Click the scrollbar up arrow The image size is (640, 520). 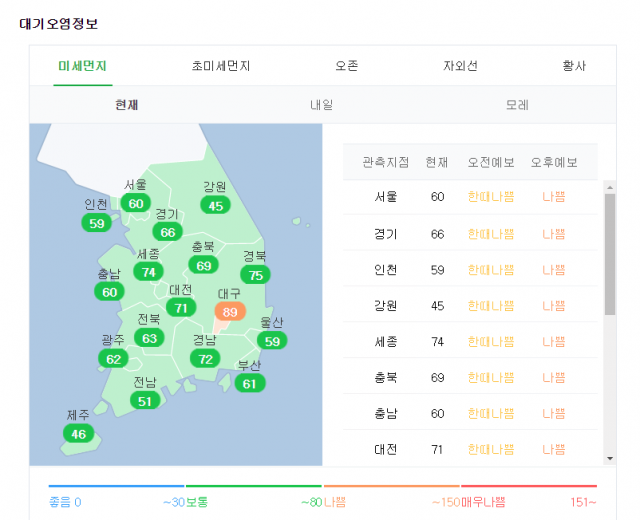tap(610, 187)
